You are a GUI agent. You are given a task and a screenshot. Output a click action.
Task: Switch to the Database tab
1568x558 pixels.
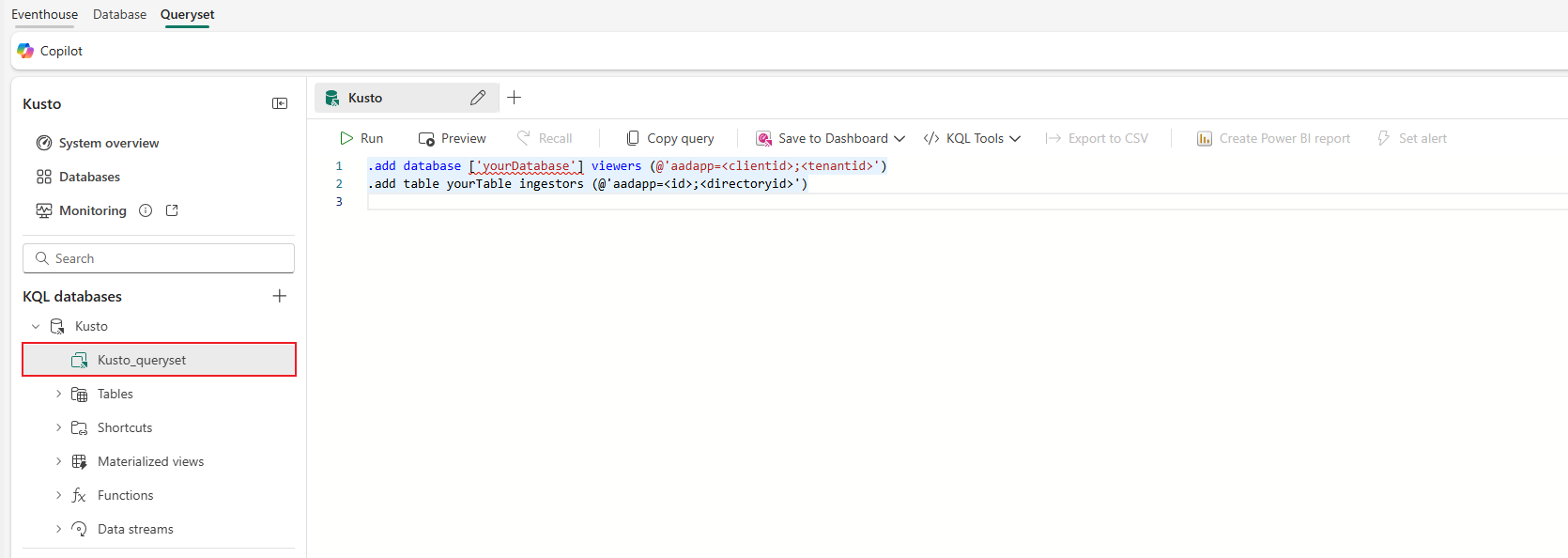[x=119, y=14]
